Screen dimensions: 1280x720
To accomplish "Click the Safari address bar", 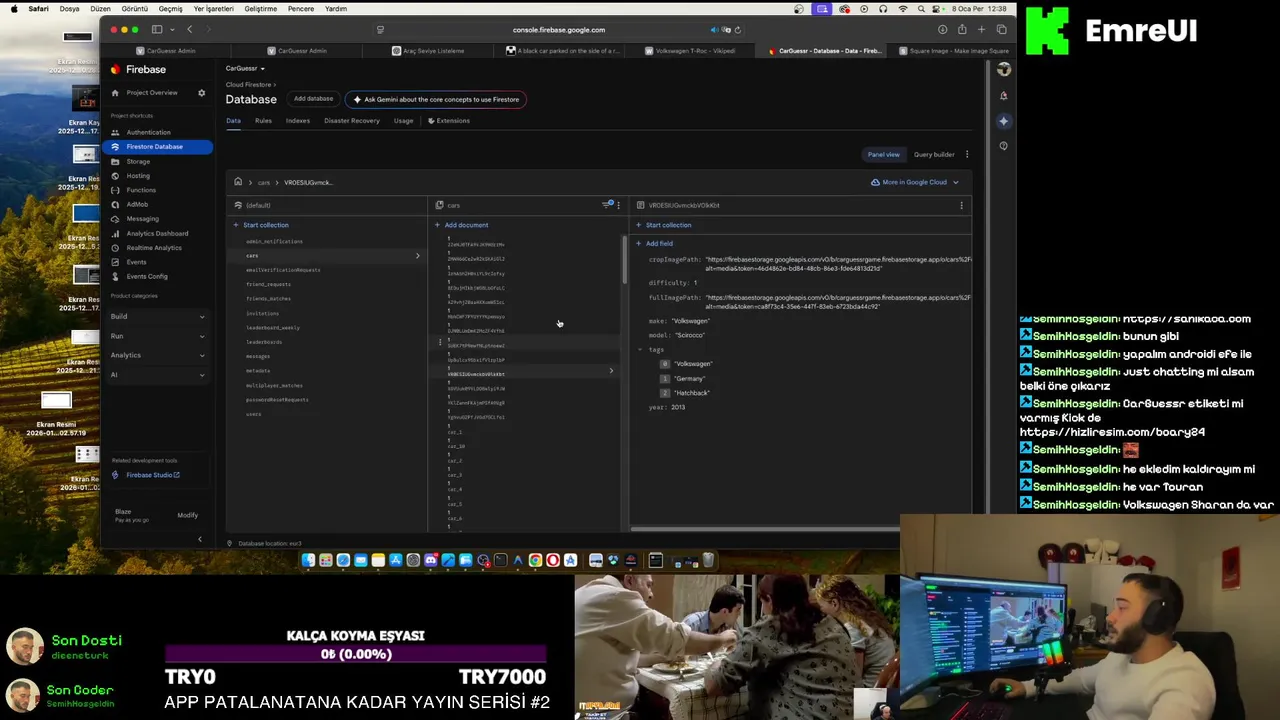I will point(558,30).
